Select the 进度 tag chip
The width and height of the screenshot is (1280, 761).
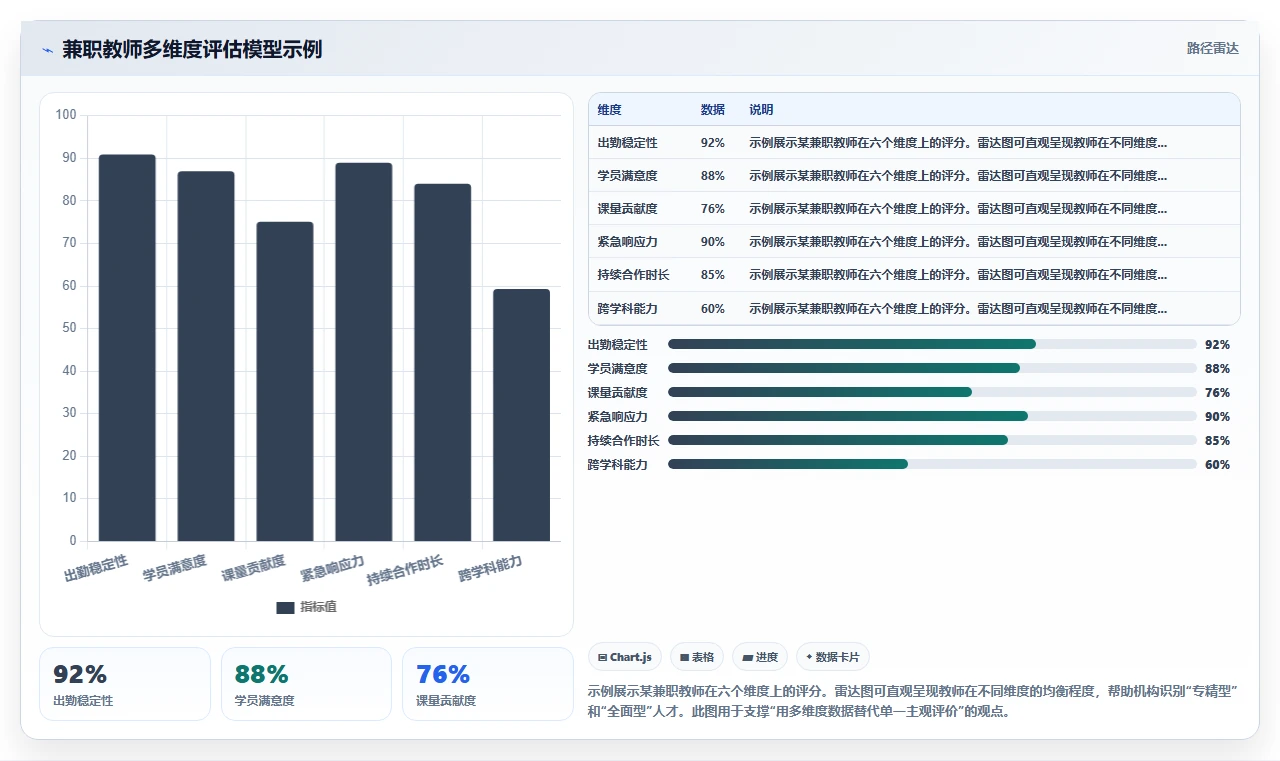point(760,657)
